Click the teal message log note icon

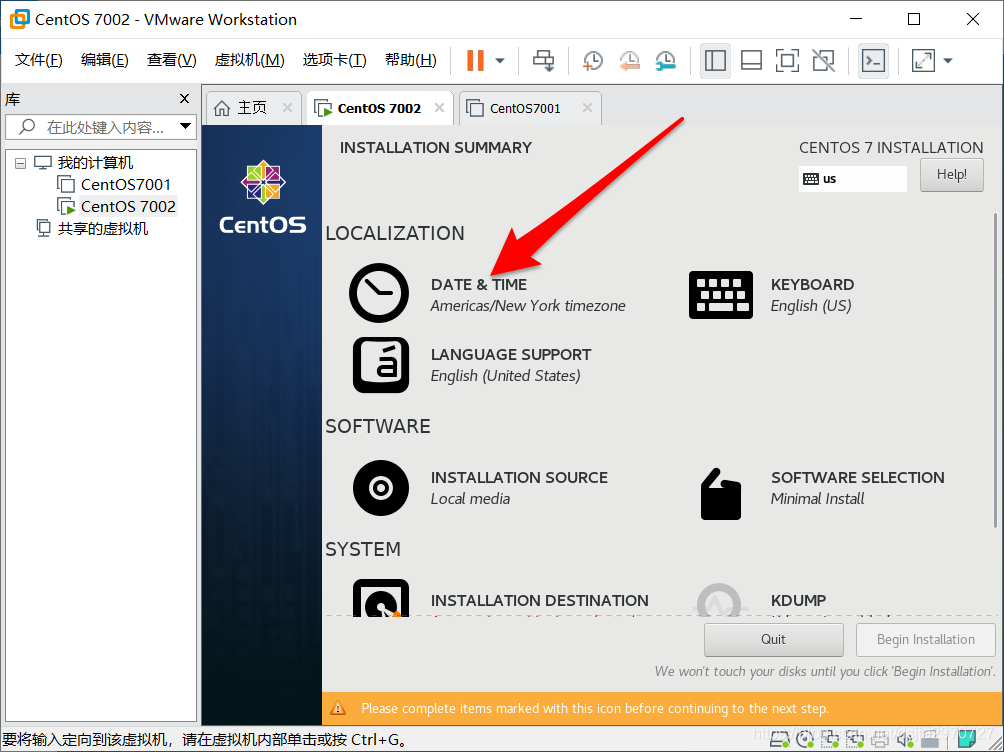967,740
